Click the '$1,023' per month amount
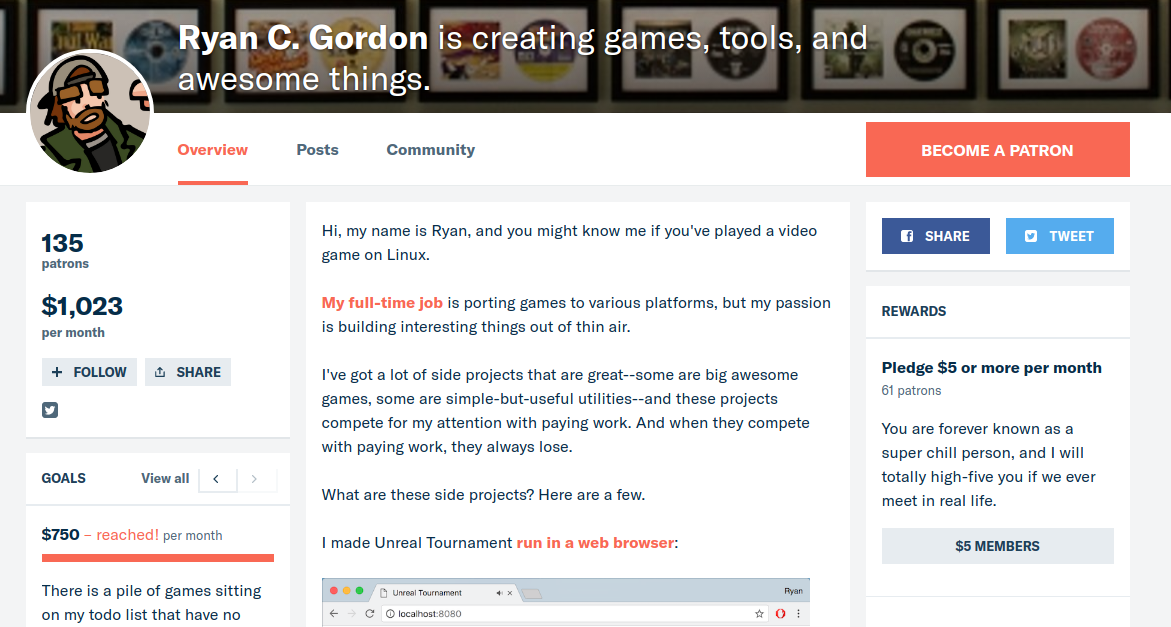This screenshot has height=627, width=1171. click(82, 306)
